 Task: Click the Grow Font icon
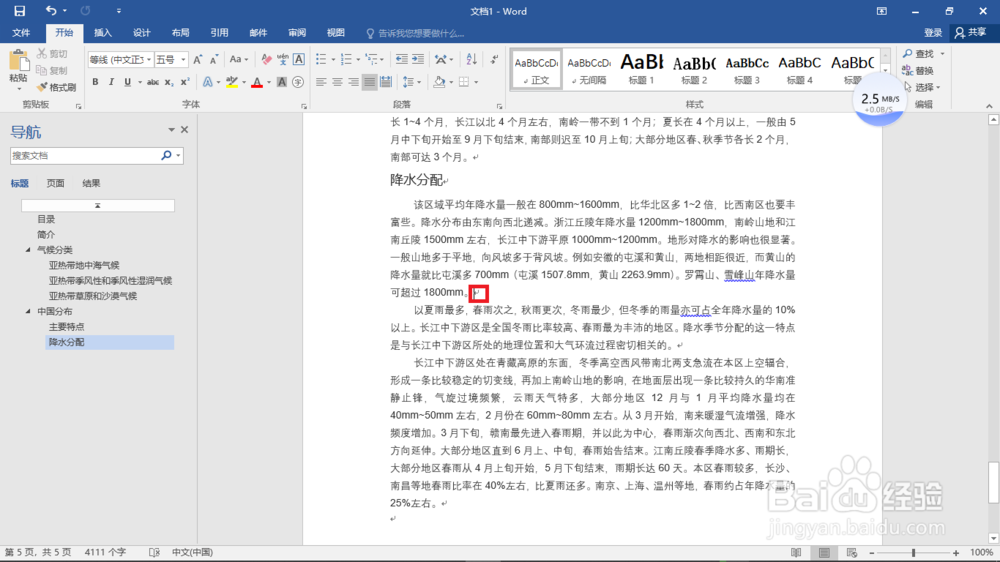[x=198, y=59]
